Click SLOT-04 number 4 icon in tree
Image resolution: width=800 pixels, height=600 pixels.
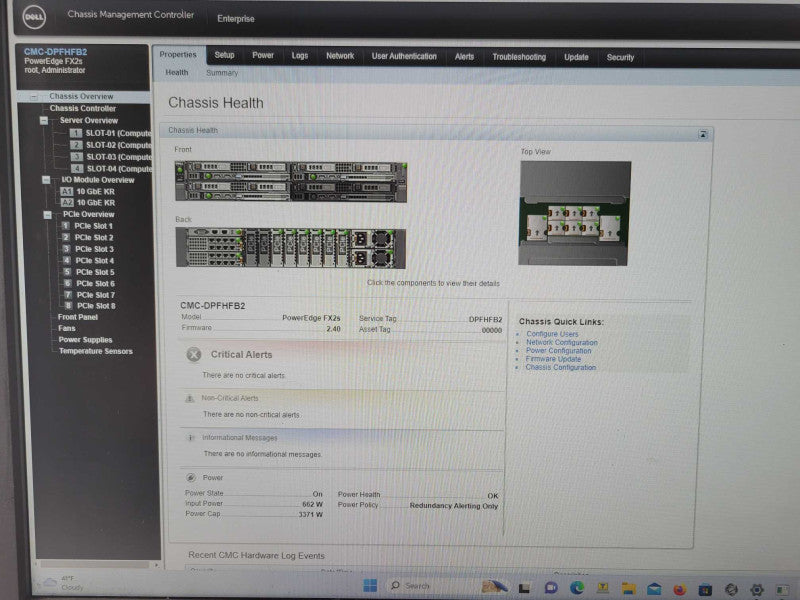[77, 168]
